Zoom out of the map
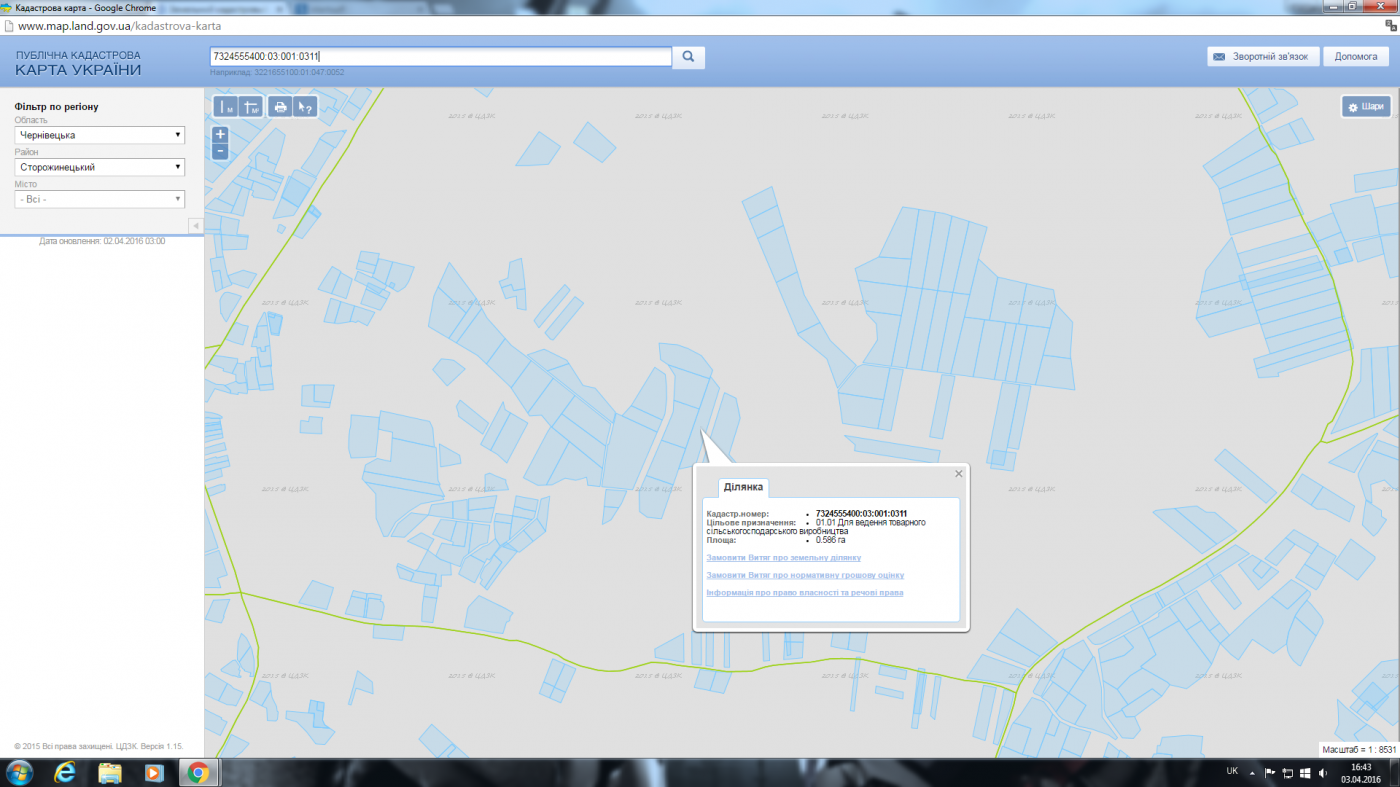The image size is (1400, 787). 220,152
